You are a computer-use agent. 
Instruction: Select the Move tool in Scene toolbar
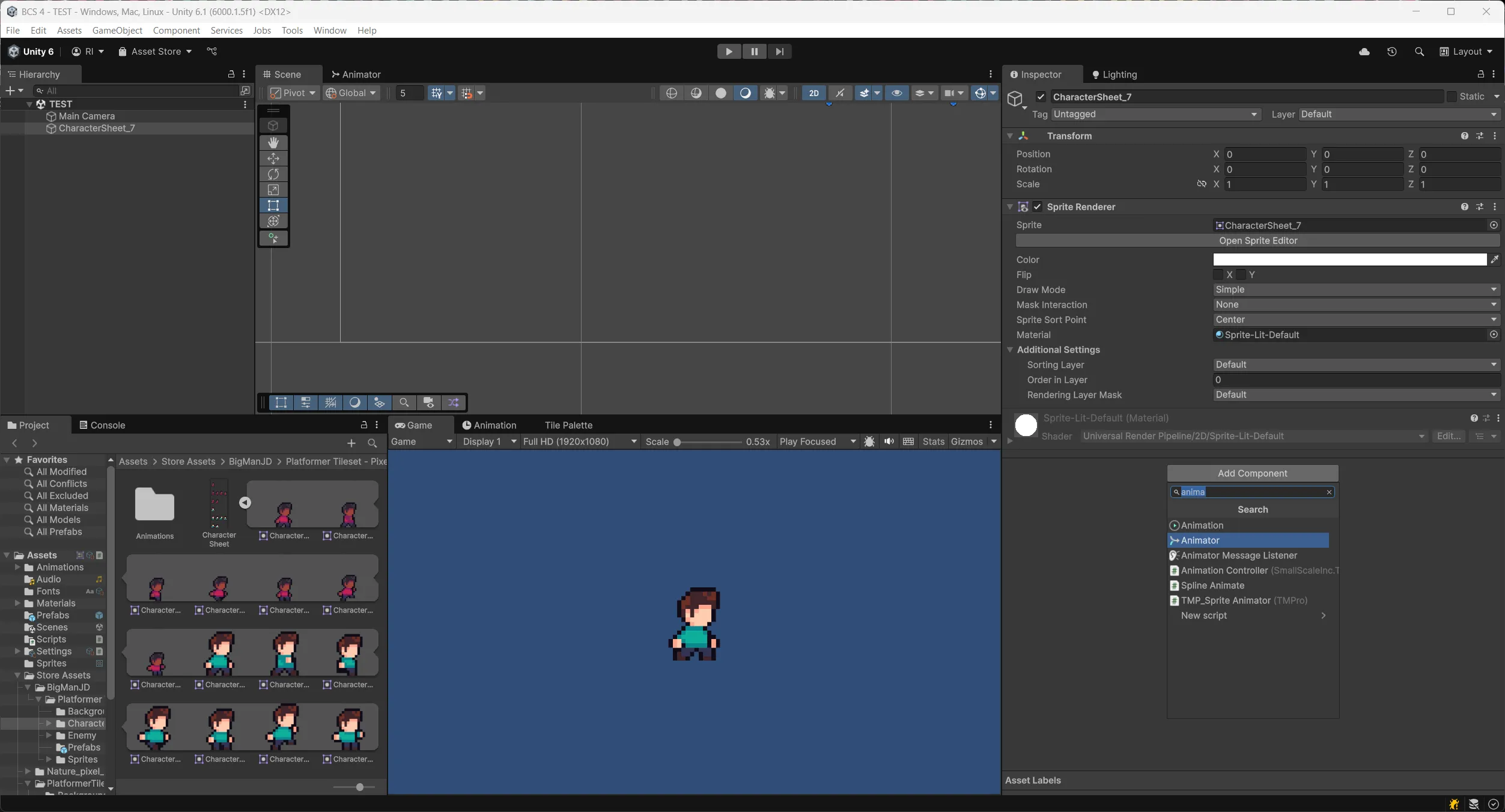point(273,158)
